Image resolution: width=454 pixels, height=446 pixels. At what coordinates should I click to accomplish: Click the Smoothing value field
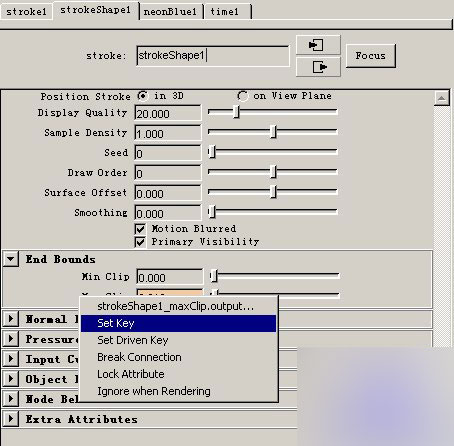(x=168, y=213)
